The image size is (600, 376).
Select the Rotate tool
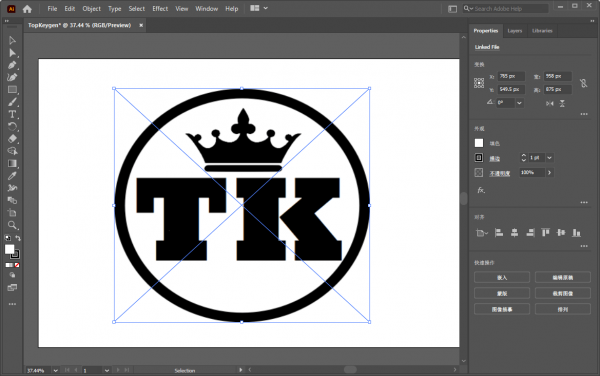tap(12, 127)
